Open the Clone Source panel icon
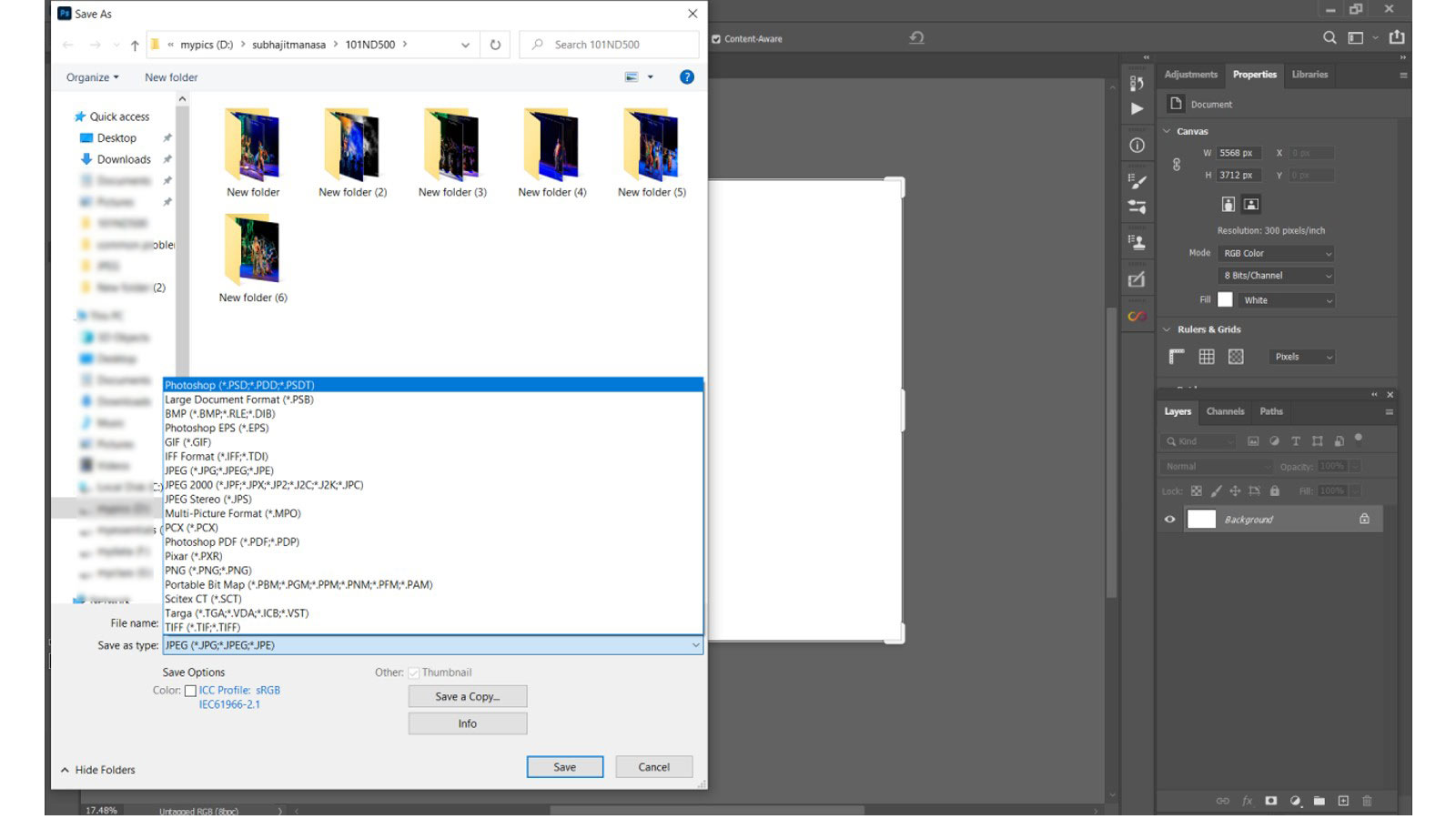Image resolution: width=1456 pixels, height=819 pixels. point(1137,242)
